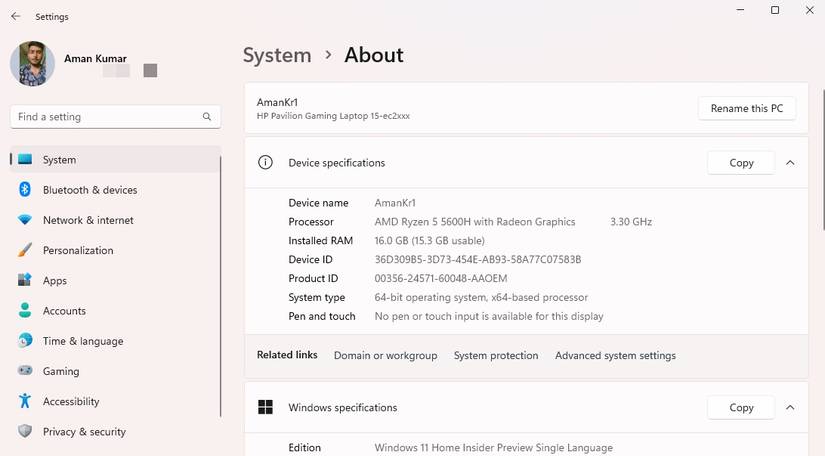Select System in the sidebar
The height and width of the screenshot is (456, 825).
[59, 160]
